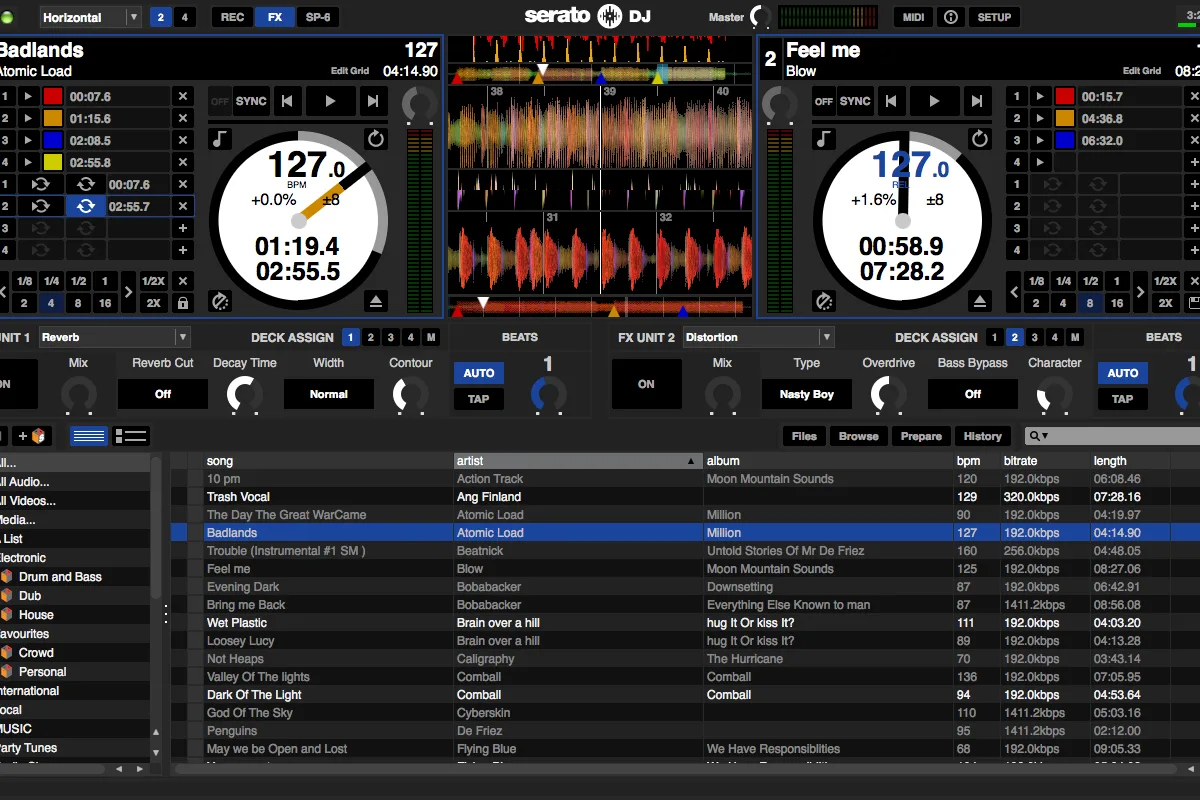Turn FX Unit 2 ON button
The width and height of the screenshot is (1200, 800).
coord(646,384)
